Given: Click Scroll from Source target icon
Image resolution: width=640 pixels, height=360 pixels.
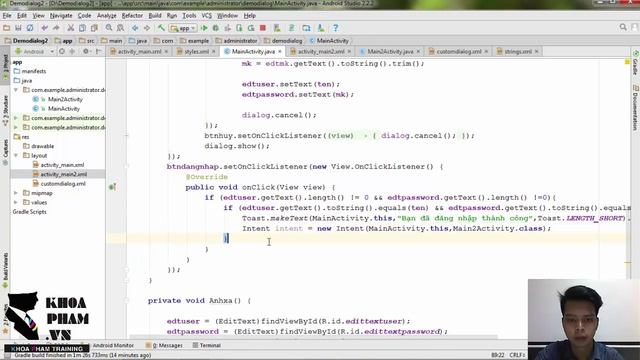Looking at the screenshot, I should tap(62, 51).
